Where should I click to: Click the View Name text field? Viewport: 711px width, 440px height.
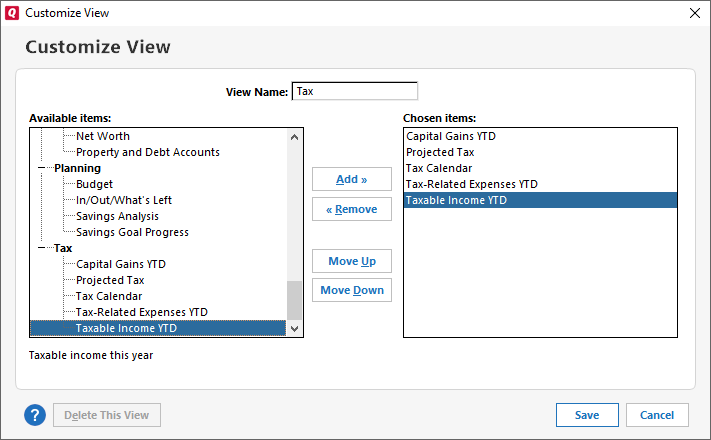tap(354, 91)
